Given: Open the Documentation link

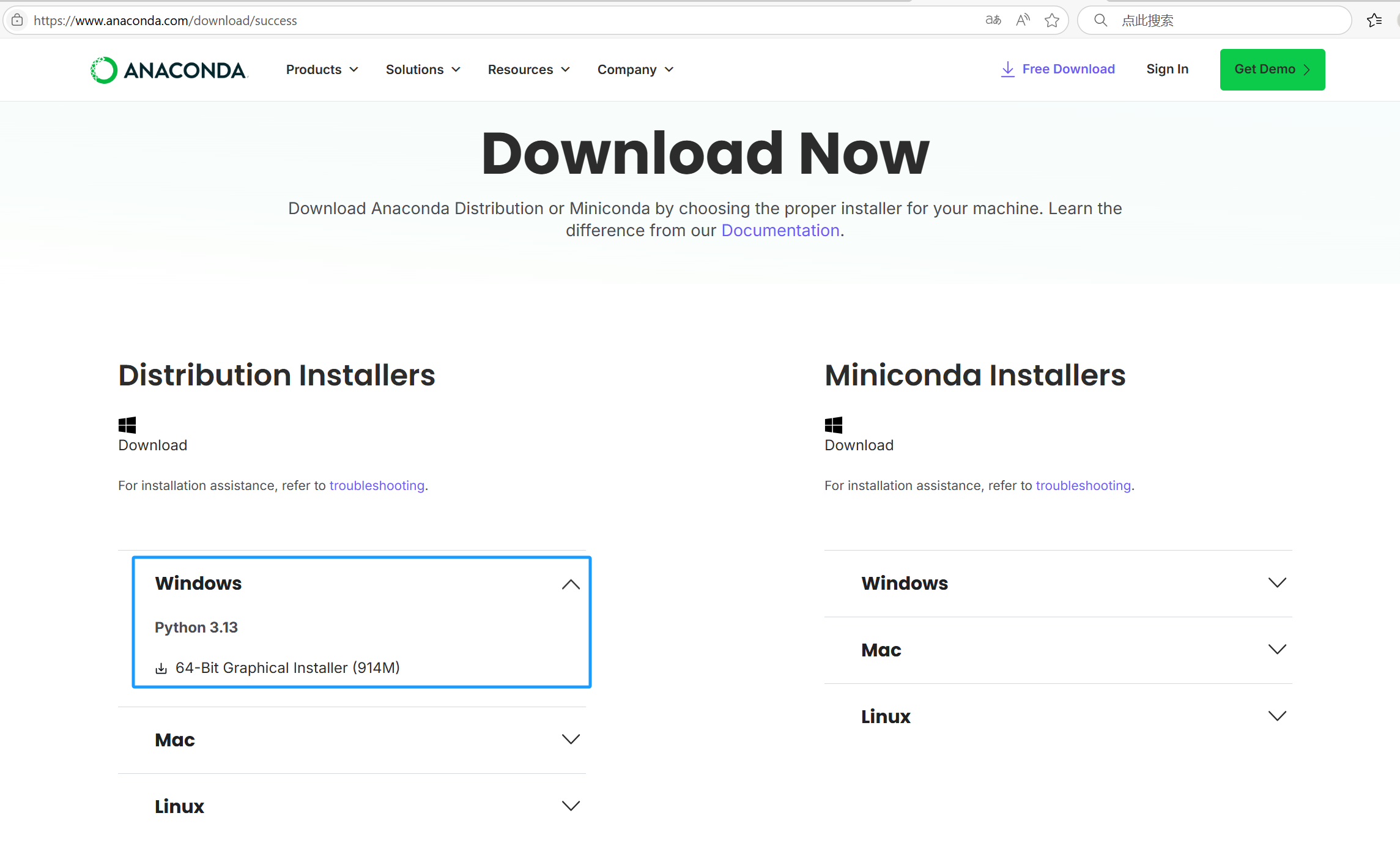Looking at the screenshot, I should click(780, 231).
